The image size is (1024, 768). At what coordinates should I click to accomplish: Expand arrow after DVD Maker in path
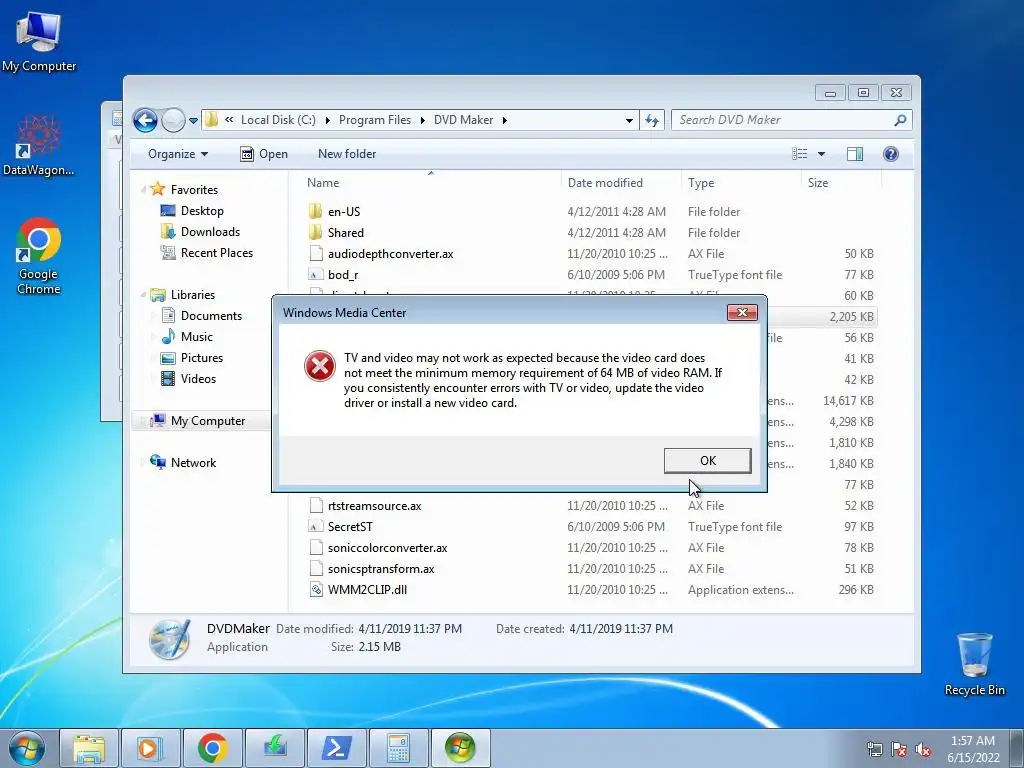[x=505, y=120]
